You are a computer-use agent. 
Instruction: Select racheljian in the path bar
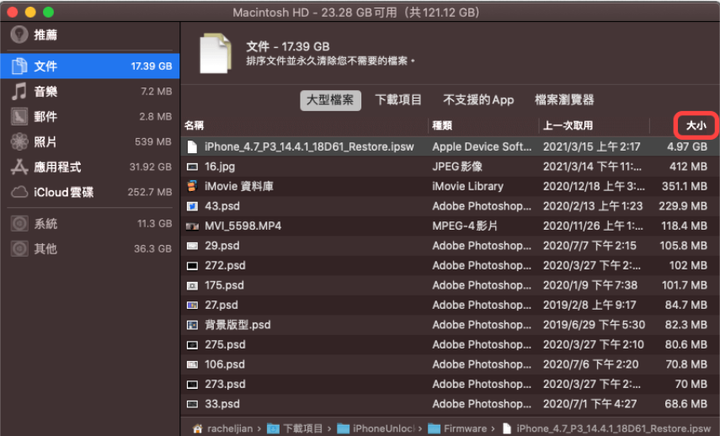click(230, 429)
